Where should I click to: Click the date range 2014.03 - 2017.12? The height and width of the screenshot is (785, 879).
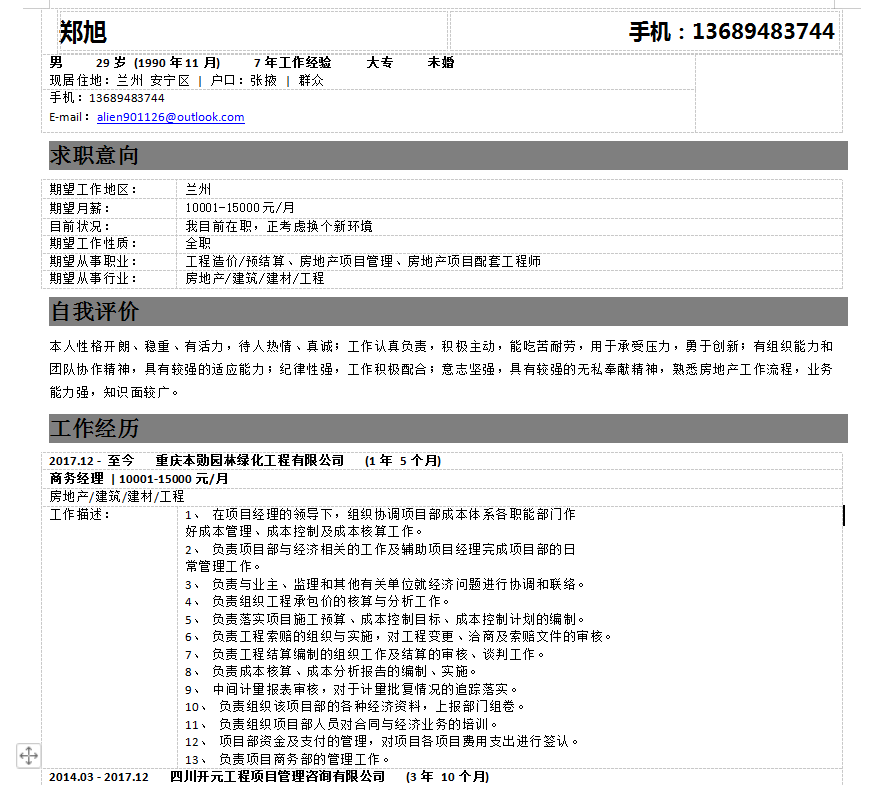coord(99,777)
